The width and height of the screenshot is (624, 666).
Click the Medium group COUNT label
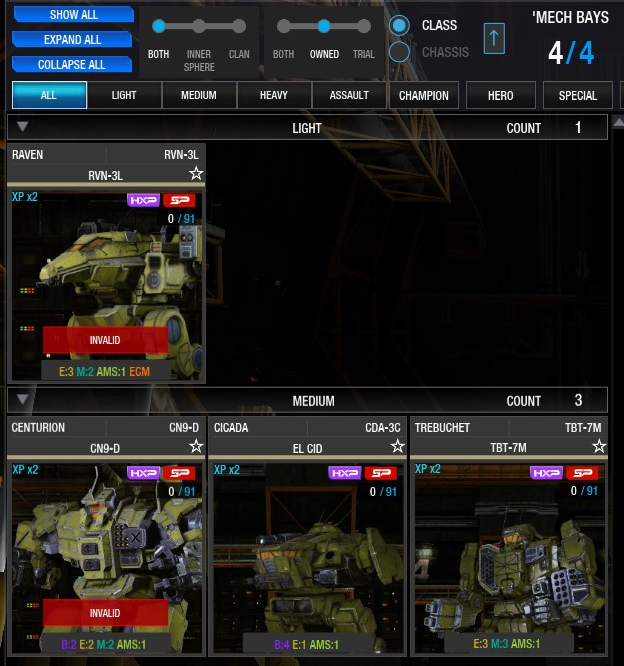[x=523, y=401]
